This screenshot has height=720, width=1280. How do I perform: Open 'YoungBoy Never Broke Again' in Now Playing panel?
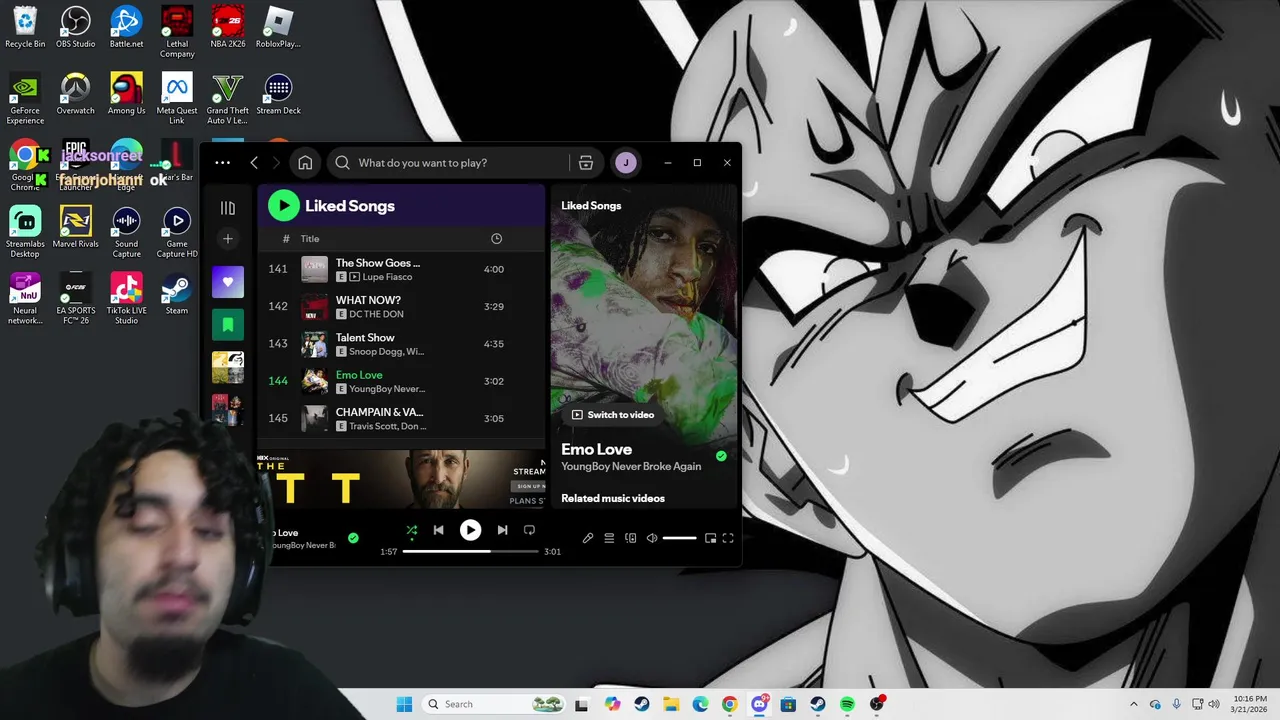pyautogui.click(x=631, y=467)
